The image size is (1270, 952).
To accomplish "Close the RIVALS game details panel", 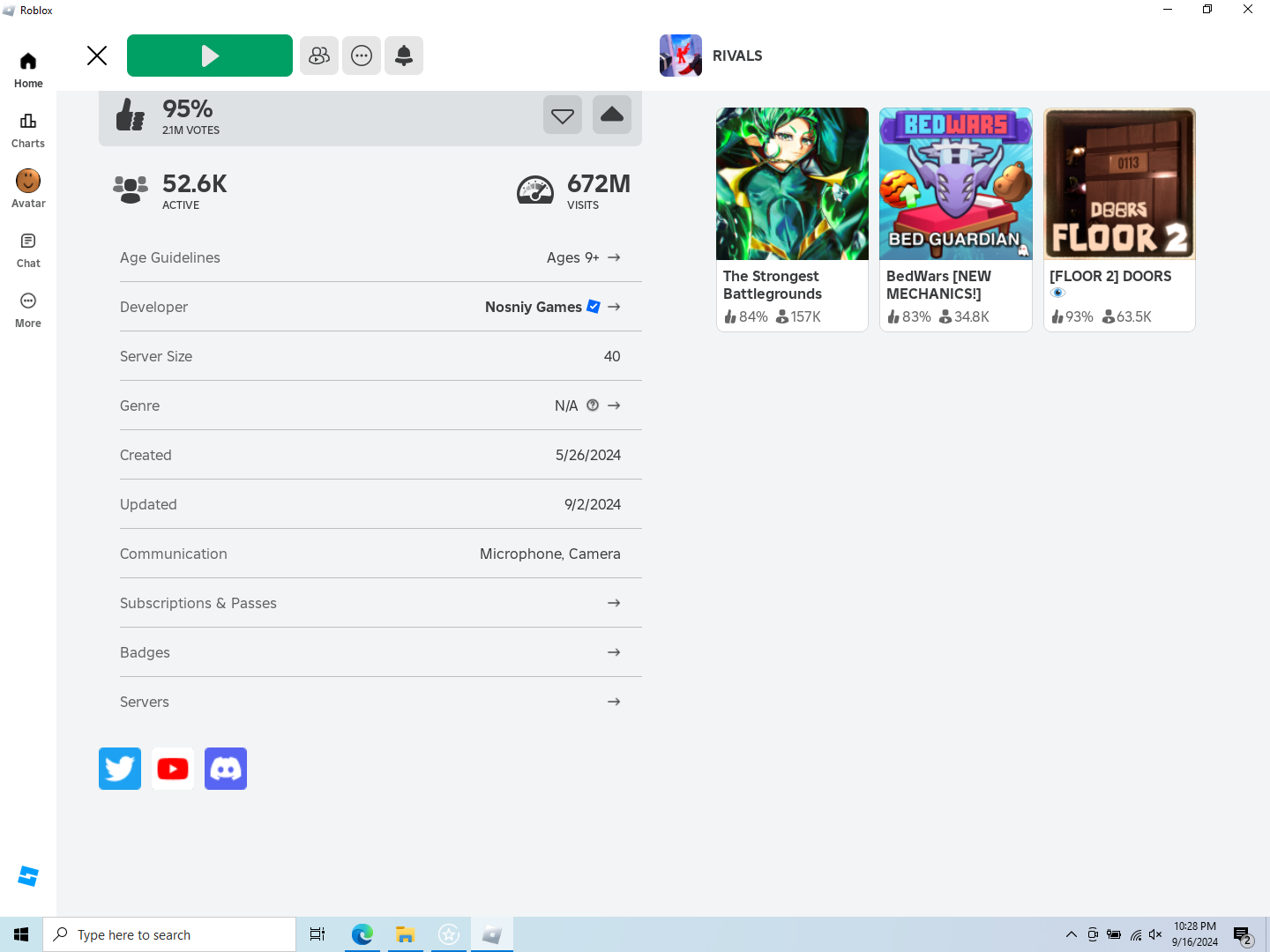I will point(97,56).
